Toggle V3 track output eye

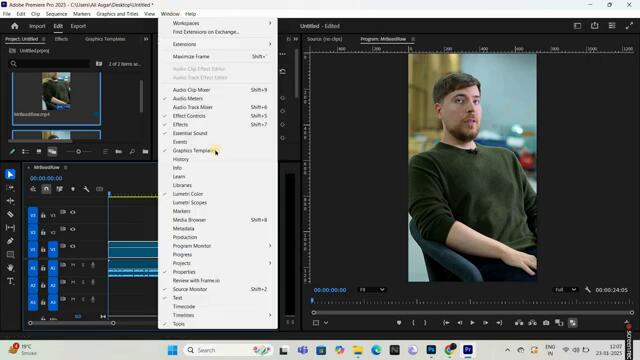tap(73, 212)
